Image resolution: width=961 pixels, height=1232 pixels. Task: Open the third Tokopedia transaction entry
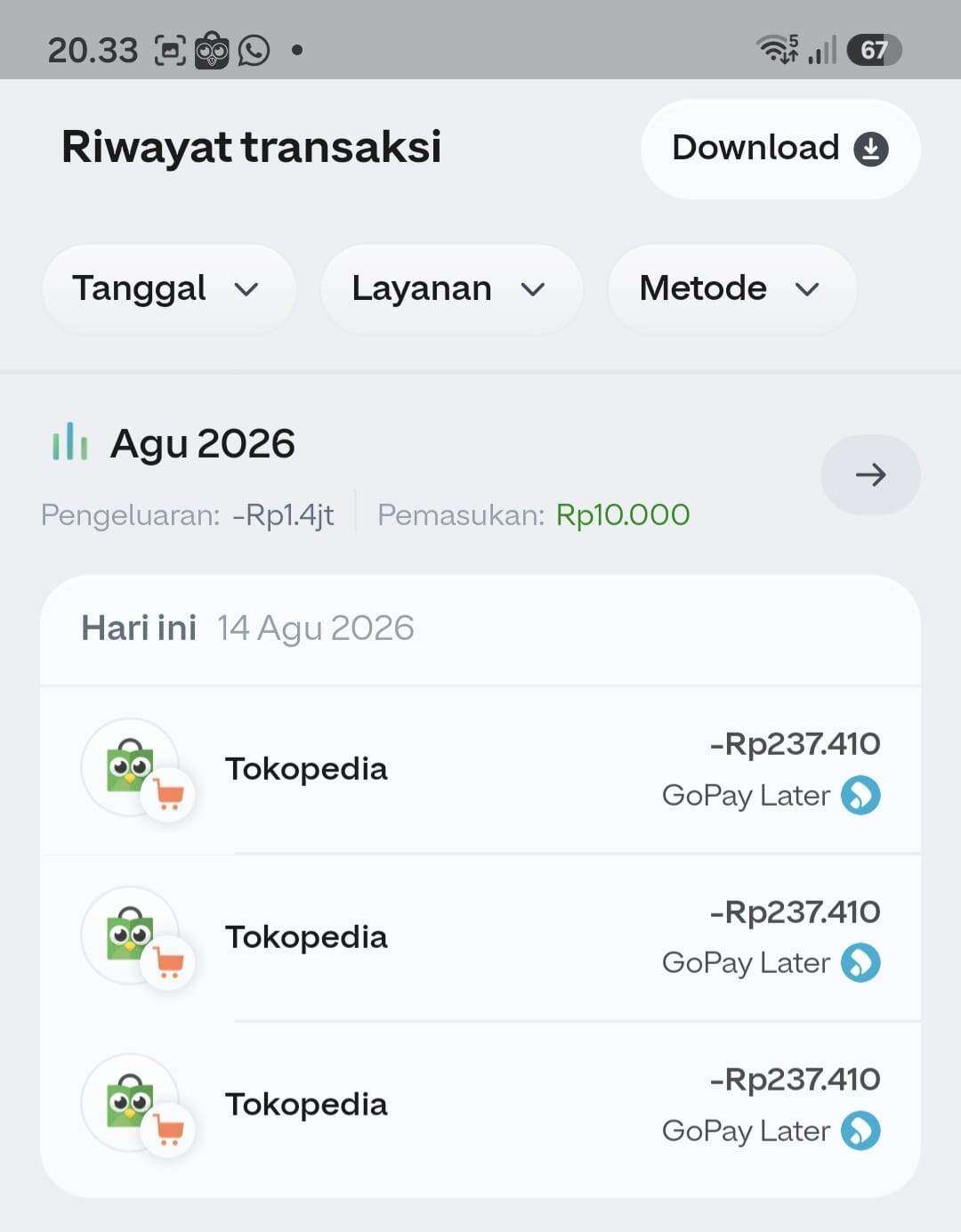click(x=480, y=1105)
